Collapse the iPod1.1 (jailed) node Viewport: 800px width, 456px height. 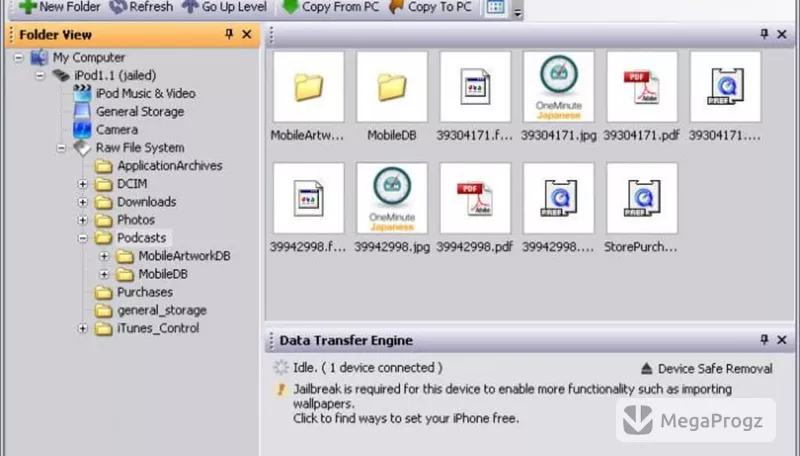pos(40,75)
